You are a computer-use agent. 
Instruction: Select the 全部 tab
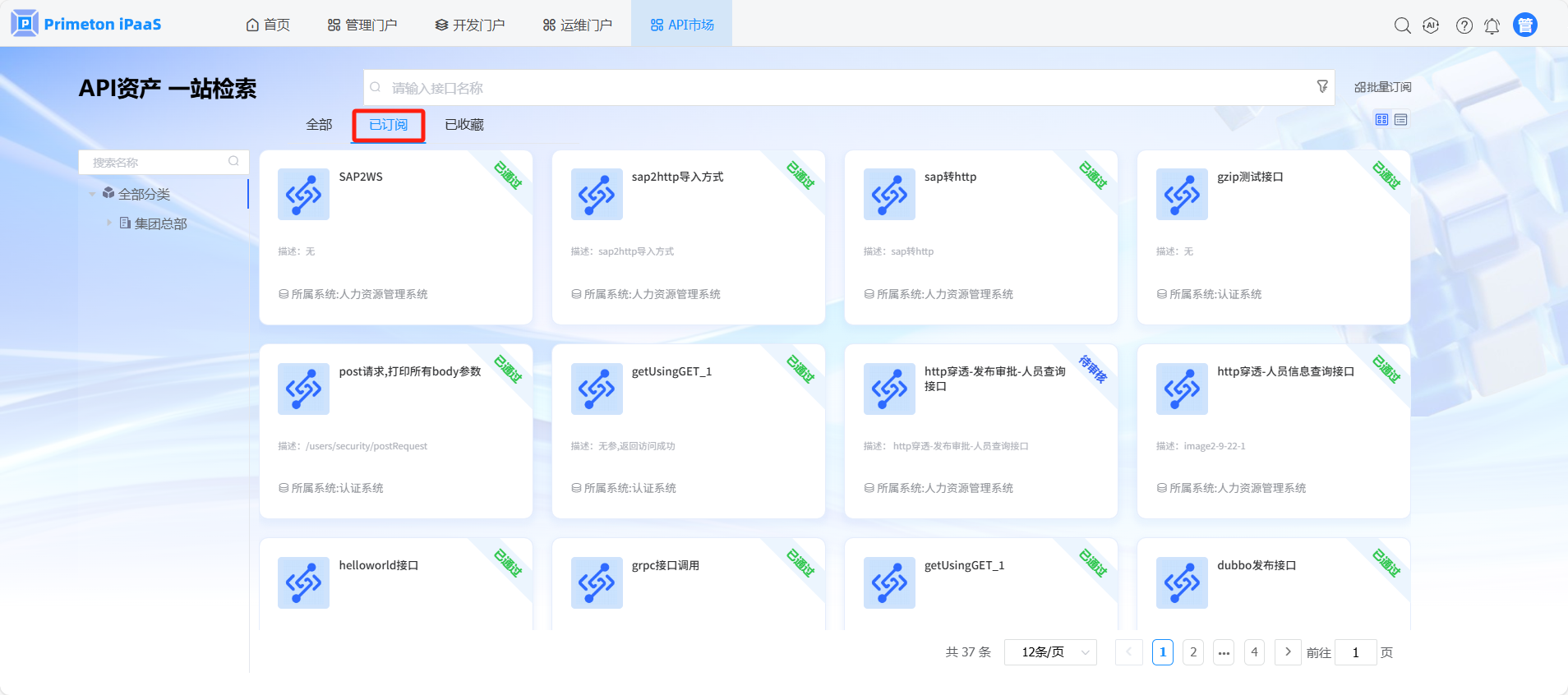pyautogui.click(x=319, y=125)
